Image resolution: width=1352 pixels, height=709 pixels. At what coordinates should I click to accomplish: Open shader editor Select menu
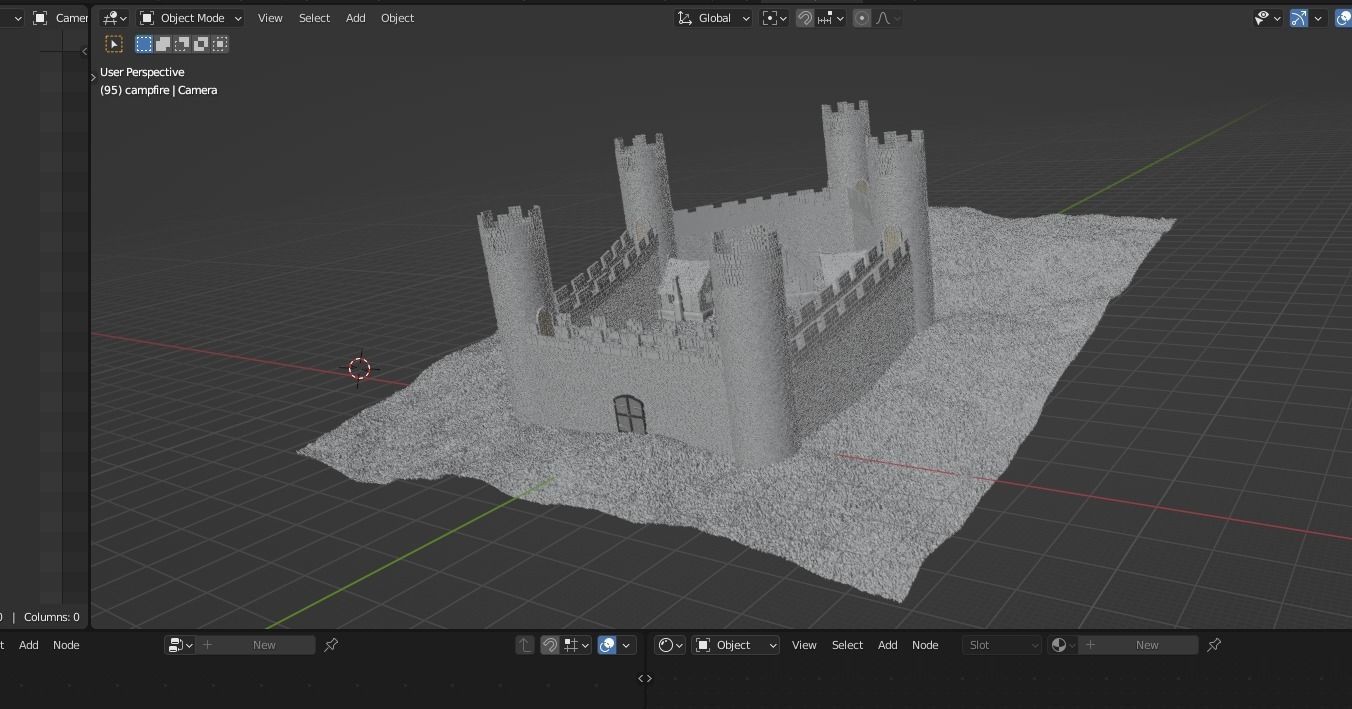(x=847, y=645)
